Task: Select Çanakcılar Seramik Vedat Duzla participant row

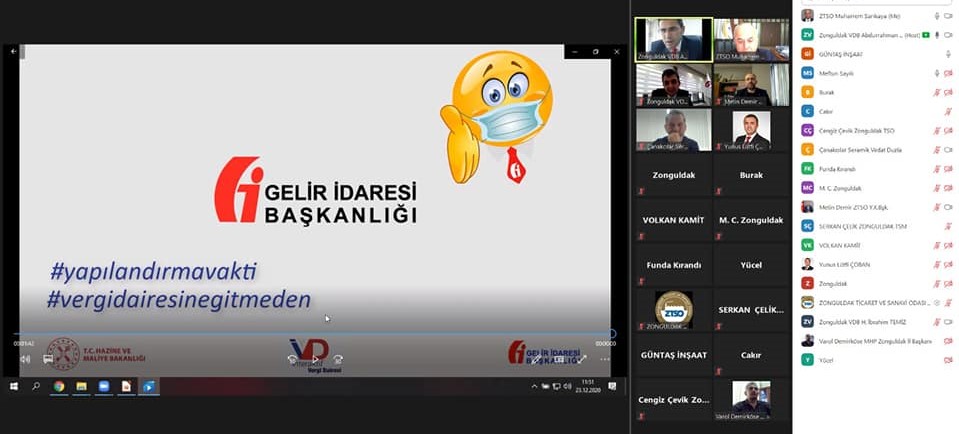Action: coord(876,150)
